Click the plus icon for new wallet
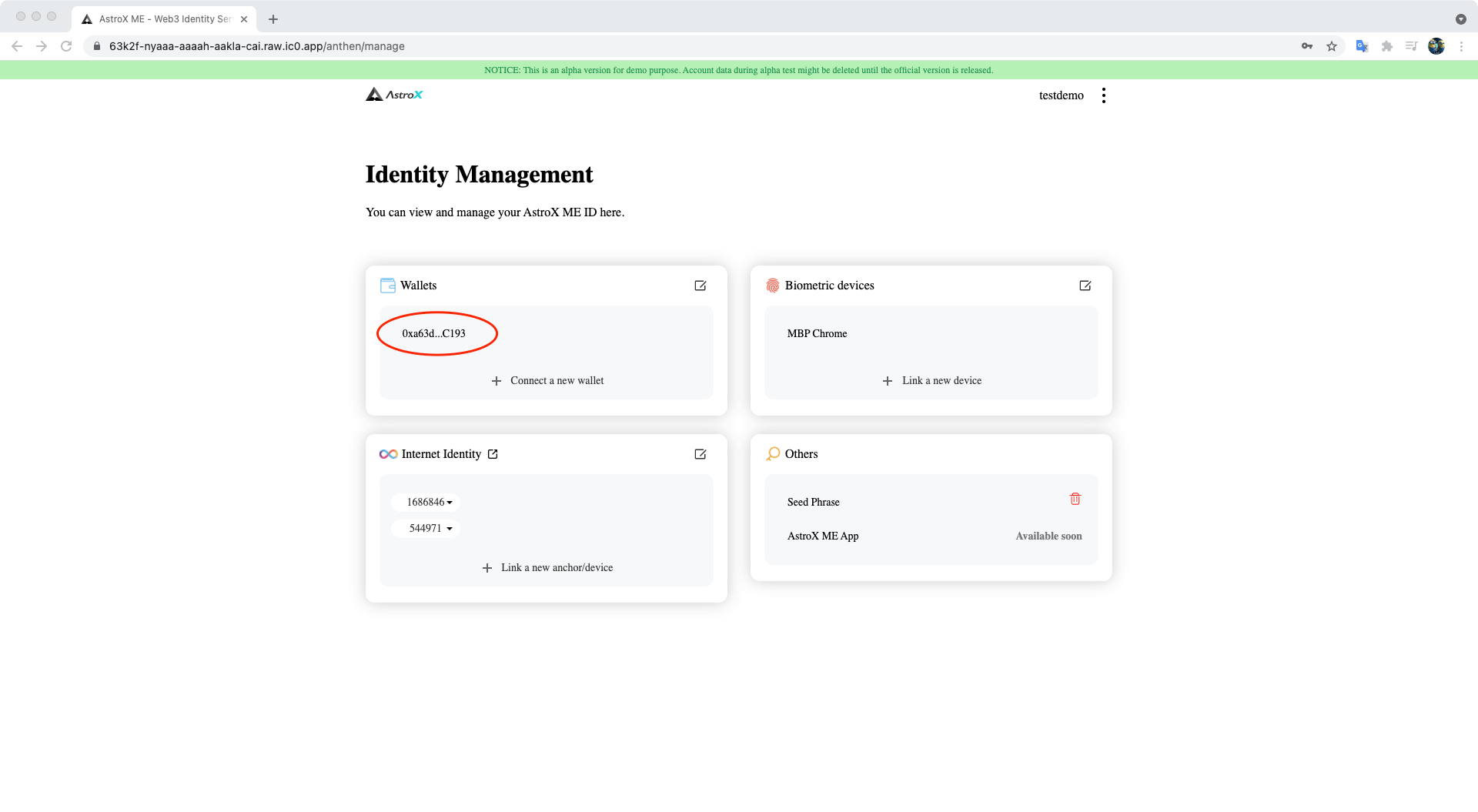This screenshot has height=812, width=1478. coord(497,381)
